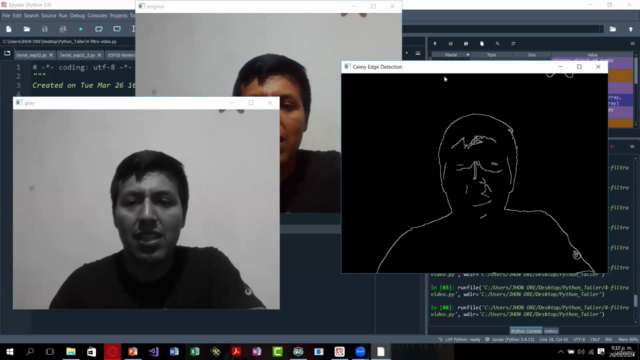Screen dimensions: 640x360
Task: Open console pane options hamburger menu
Action: click(632, 147)
